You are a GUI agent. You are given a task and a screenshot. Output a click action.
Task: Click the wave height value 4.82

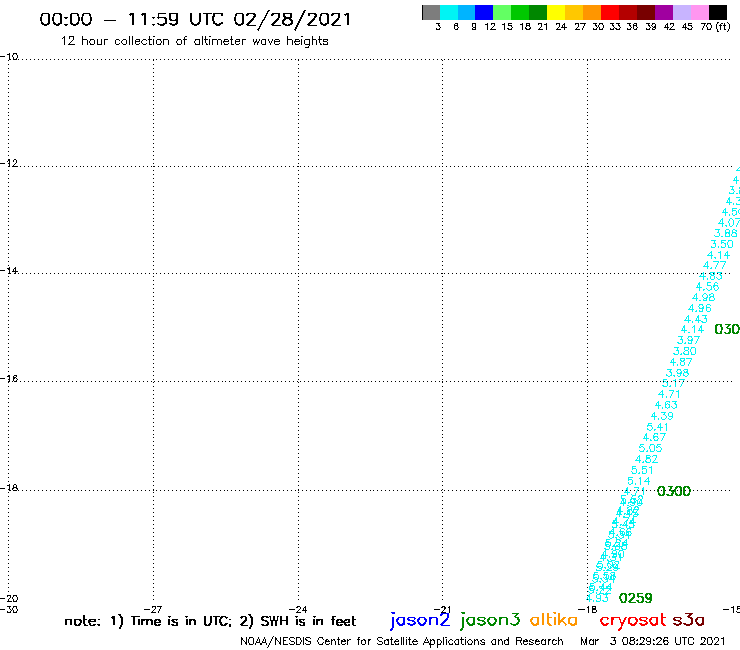coord(647,459)
